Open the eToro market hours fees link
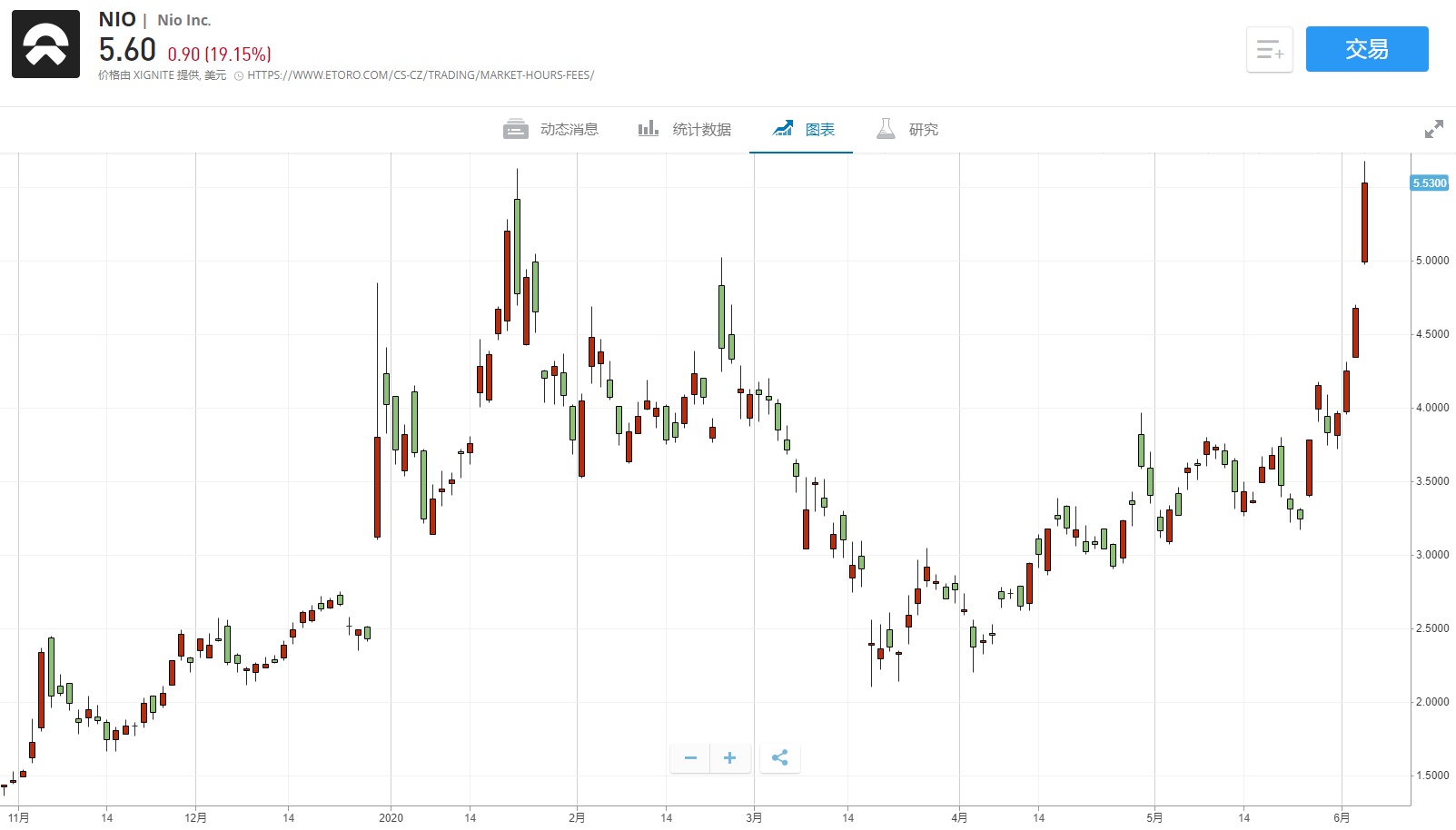Viewport: 1456px width, 830px height. coord(421,75)
